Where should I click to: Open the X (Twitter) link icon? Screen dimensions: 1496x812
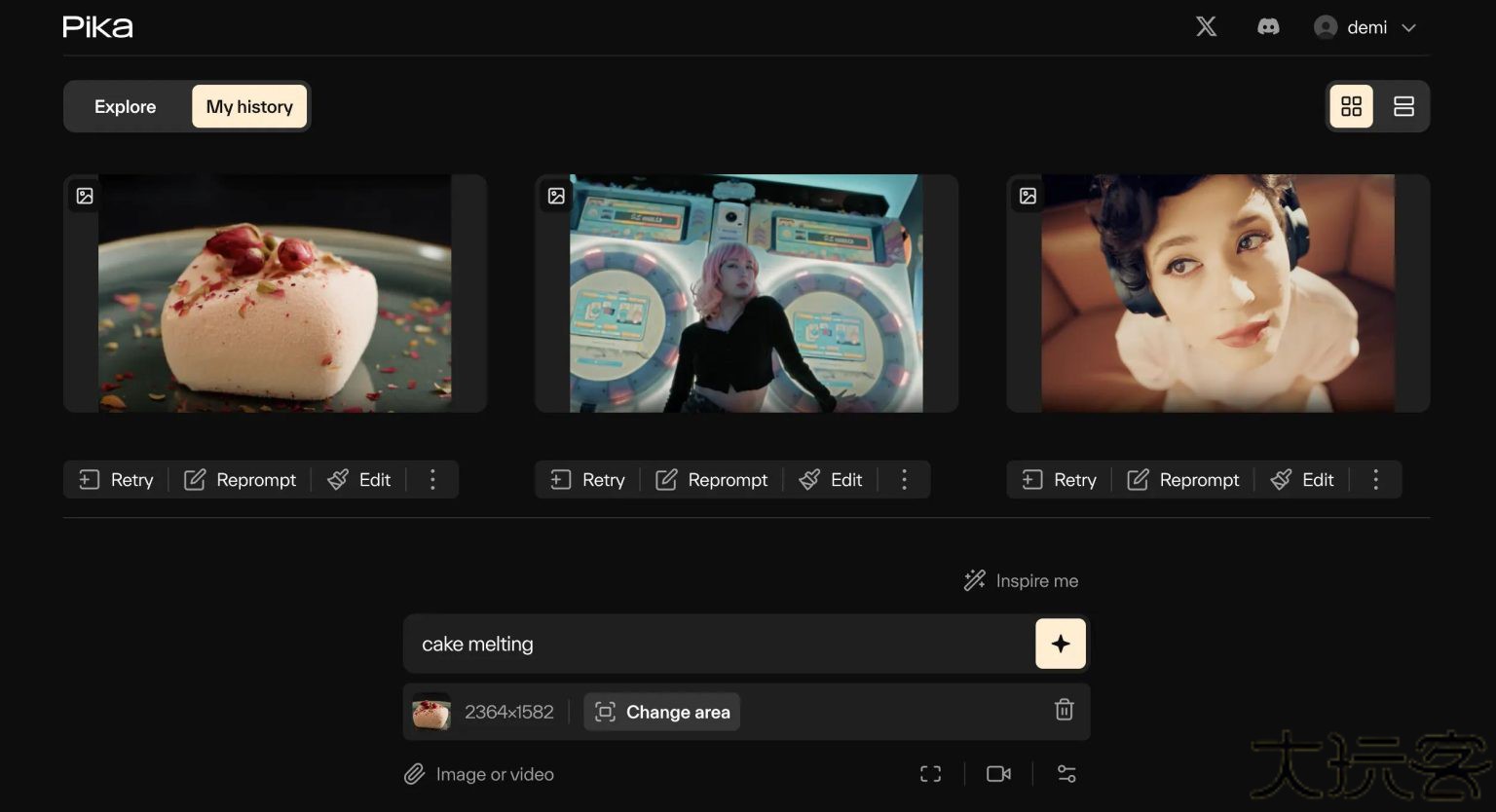(1206, 27)
